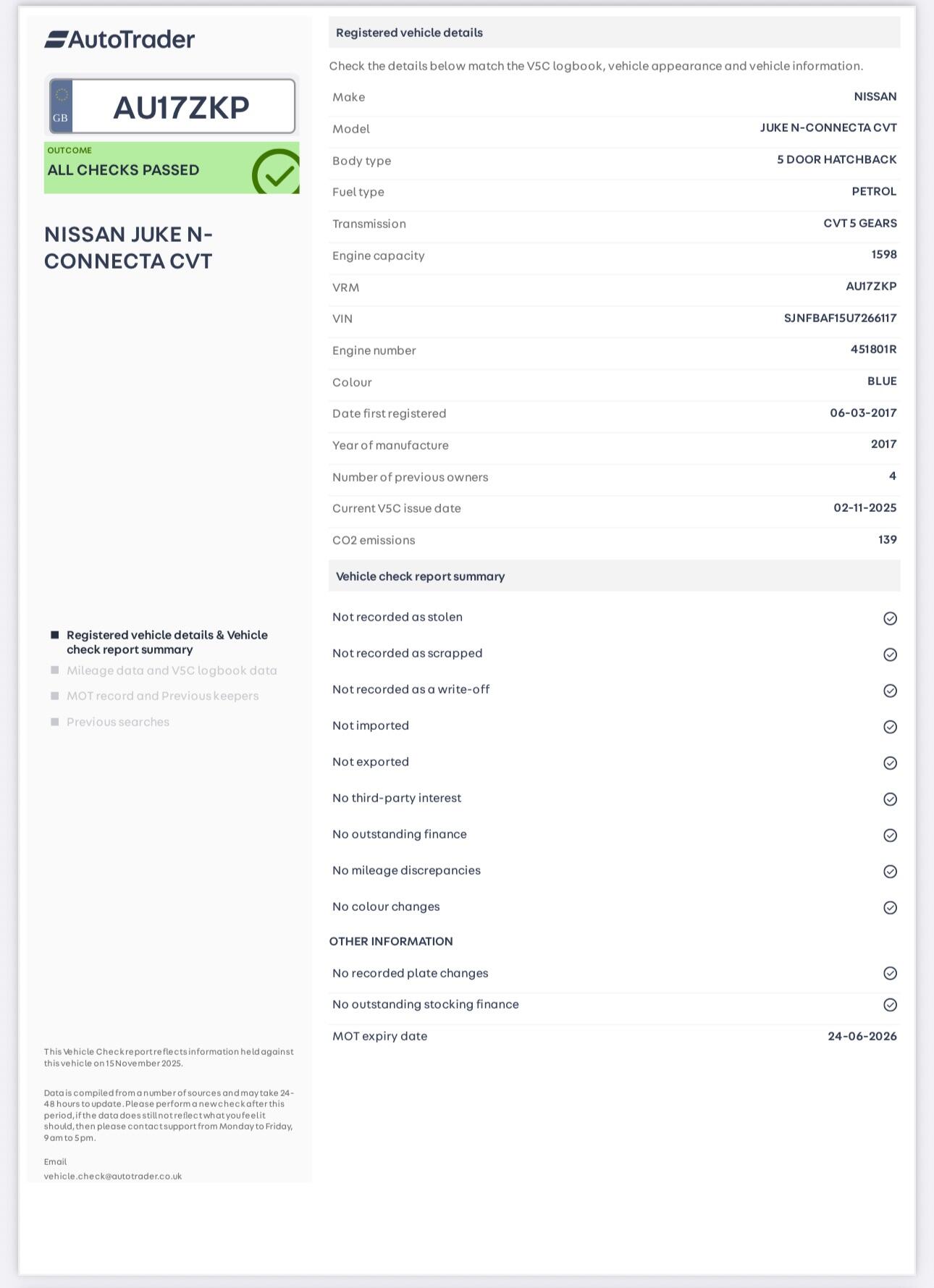Open the Previous searches section
The image size is (934, 1288).
click(x=118, y=722)
